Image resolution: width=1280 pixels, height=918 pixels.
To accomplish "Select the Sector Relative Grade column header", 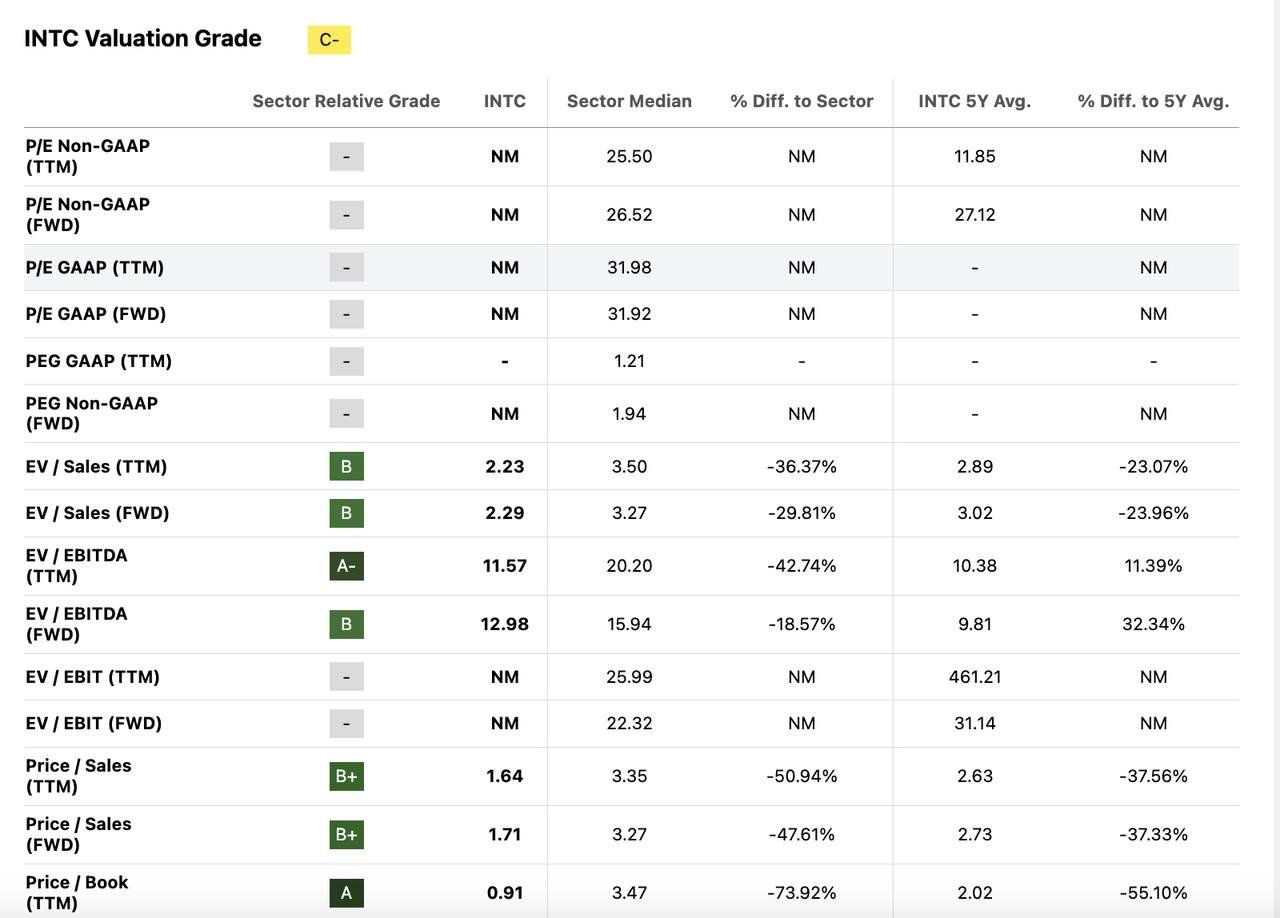I will 346,101.
